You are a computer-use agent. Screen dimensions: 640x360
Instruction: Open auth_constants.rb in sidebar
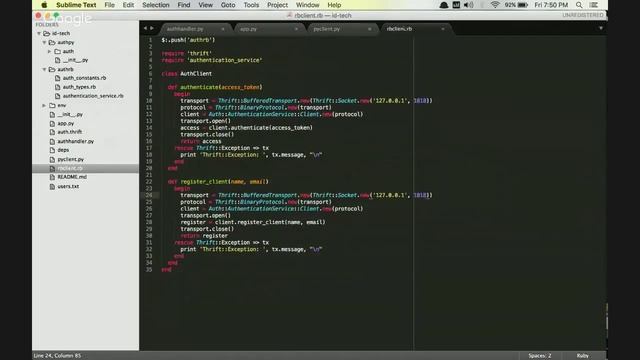pos(84,78)
